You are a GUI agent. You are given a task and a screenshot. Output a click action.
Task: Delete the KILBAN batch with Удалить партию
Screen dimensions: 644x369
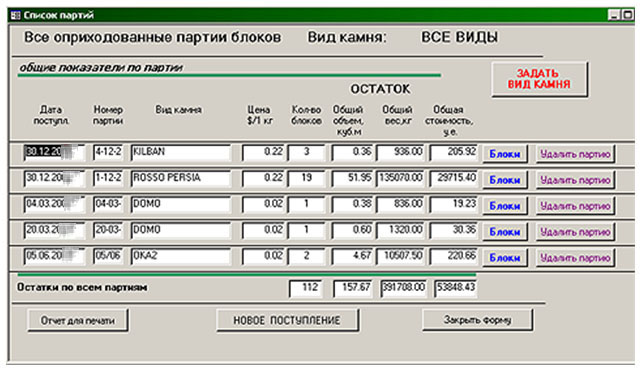click(575, 154)
